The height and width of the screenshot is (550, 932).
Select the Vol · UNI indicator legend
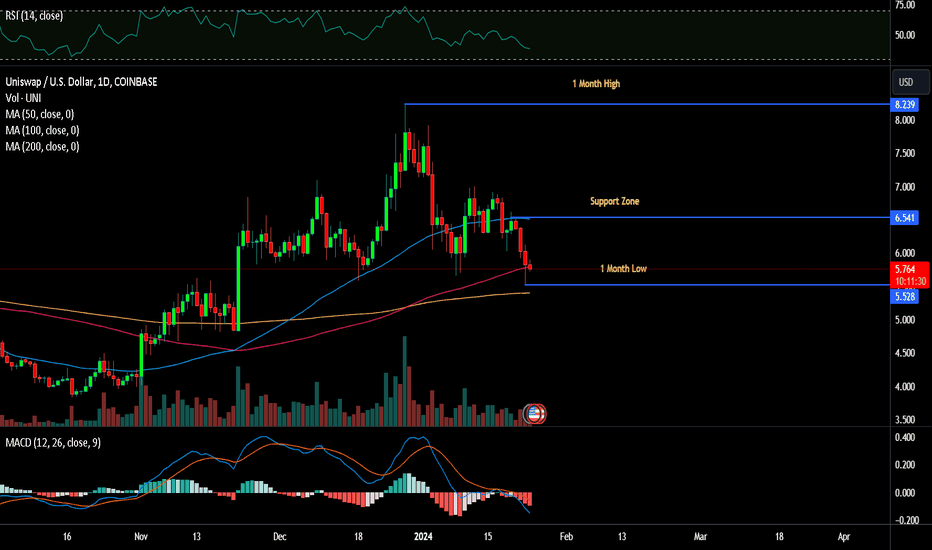tap(23, 98)
